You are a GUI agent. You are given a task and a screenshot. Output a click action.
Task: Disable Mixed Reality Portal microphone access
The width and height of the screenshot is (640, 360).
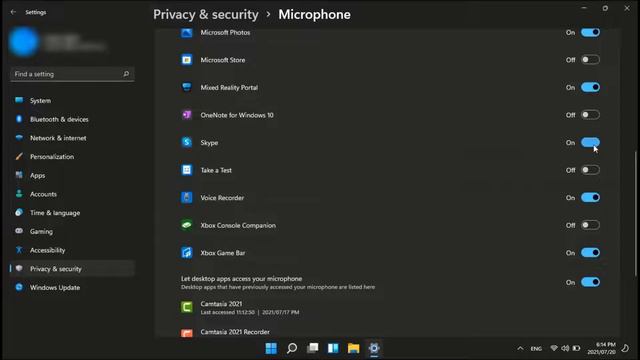click(x=590, y=87)
